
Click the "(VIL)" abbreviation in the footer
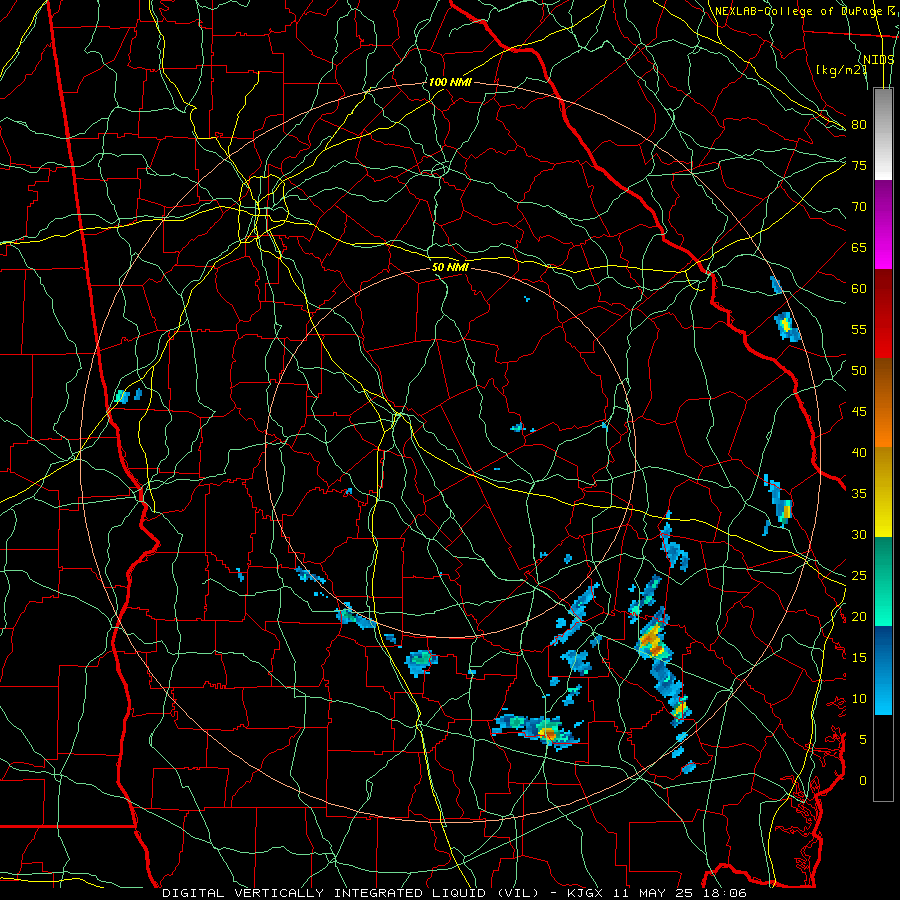(520, 893)
